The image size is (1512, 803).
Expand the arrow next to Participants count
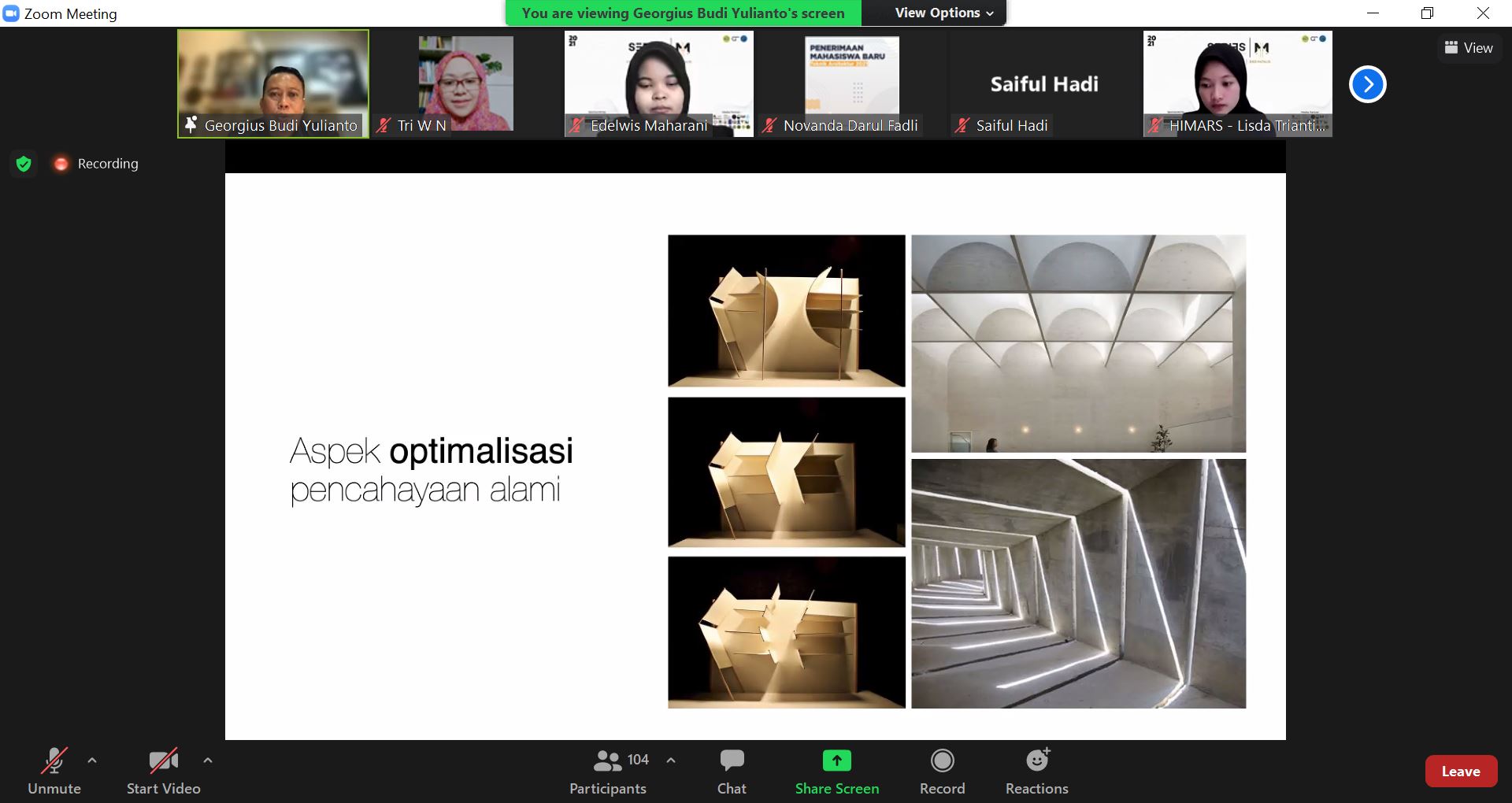pos(671,760)
